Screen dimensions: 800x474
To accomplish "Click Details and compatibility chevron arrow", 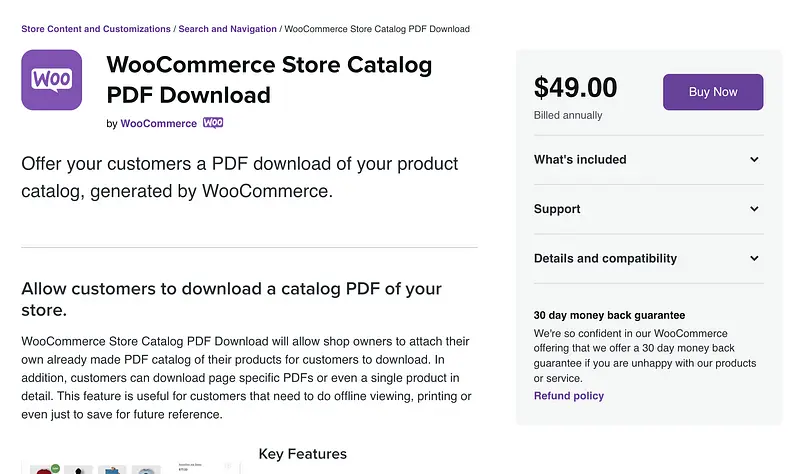I will coord(754,258).
